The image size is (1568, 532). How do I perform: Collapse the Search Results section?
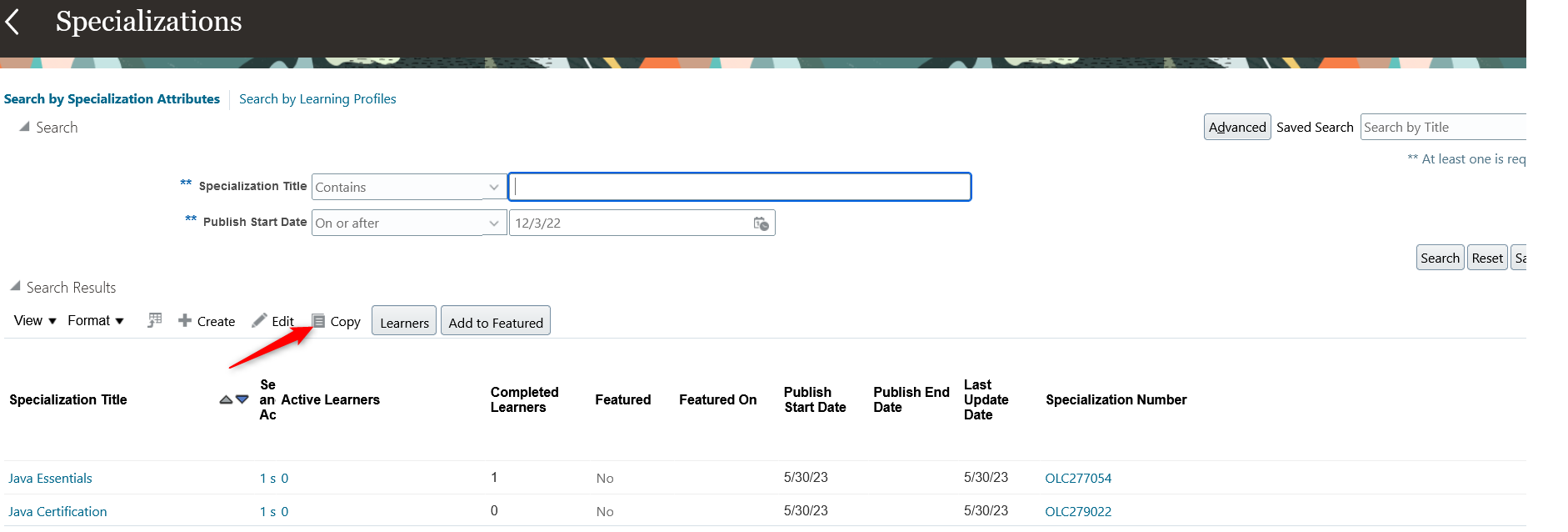[15, 286]
